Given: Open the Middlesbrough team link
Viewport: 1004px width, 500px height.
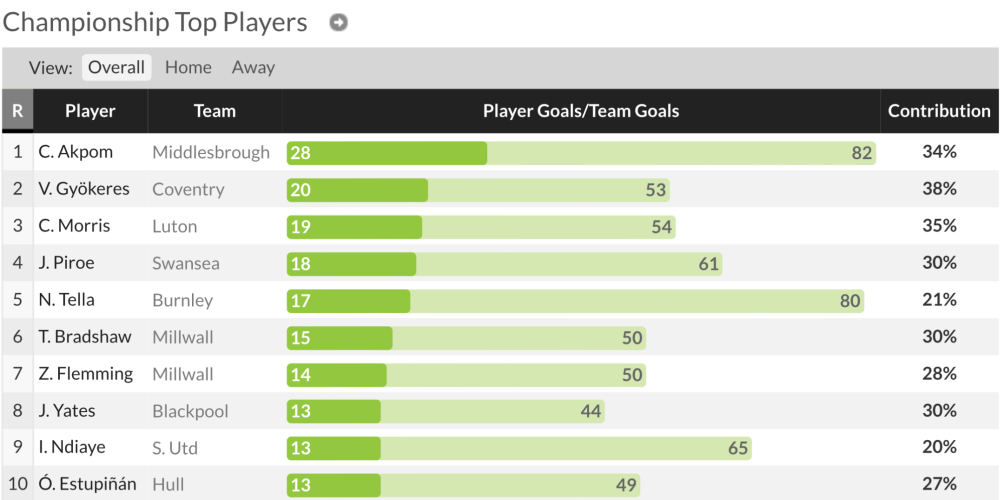Looking at the screenshot, I should (211, 153).
